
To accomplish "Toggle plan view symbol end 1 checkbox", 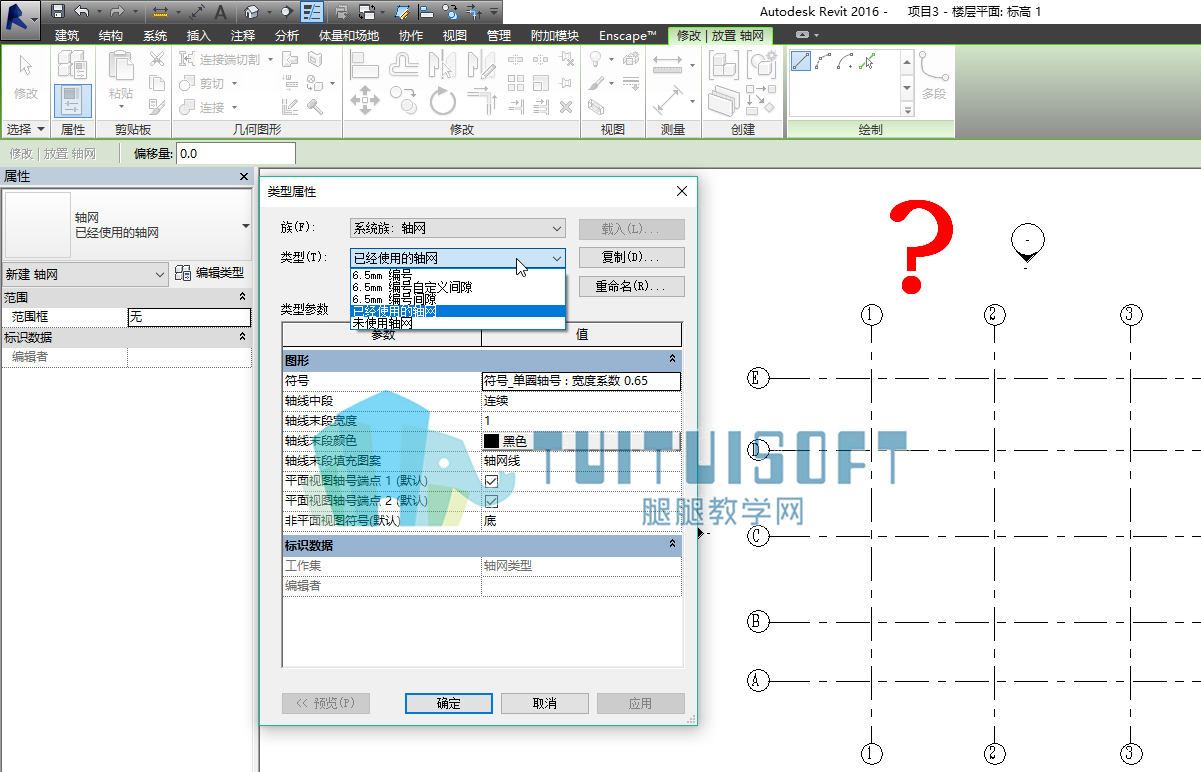I will point(491,481).
